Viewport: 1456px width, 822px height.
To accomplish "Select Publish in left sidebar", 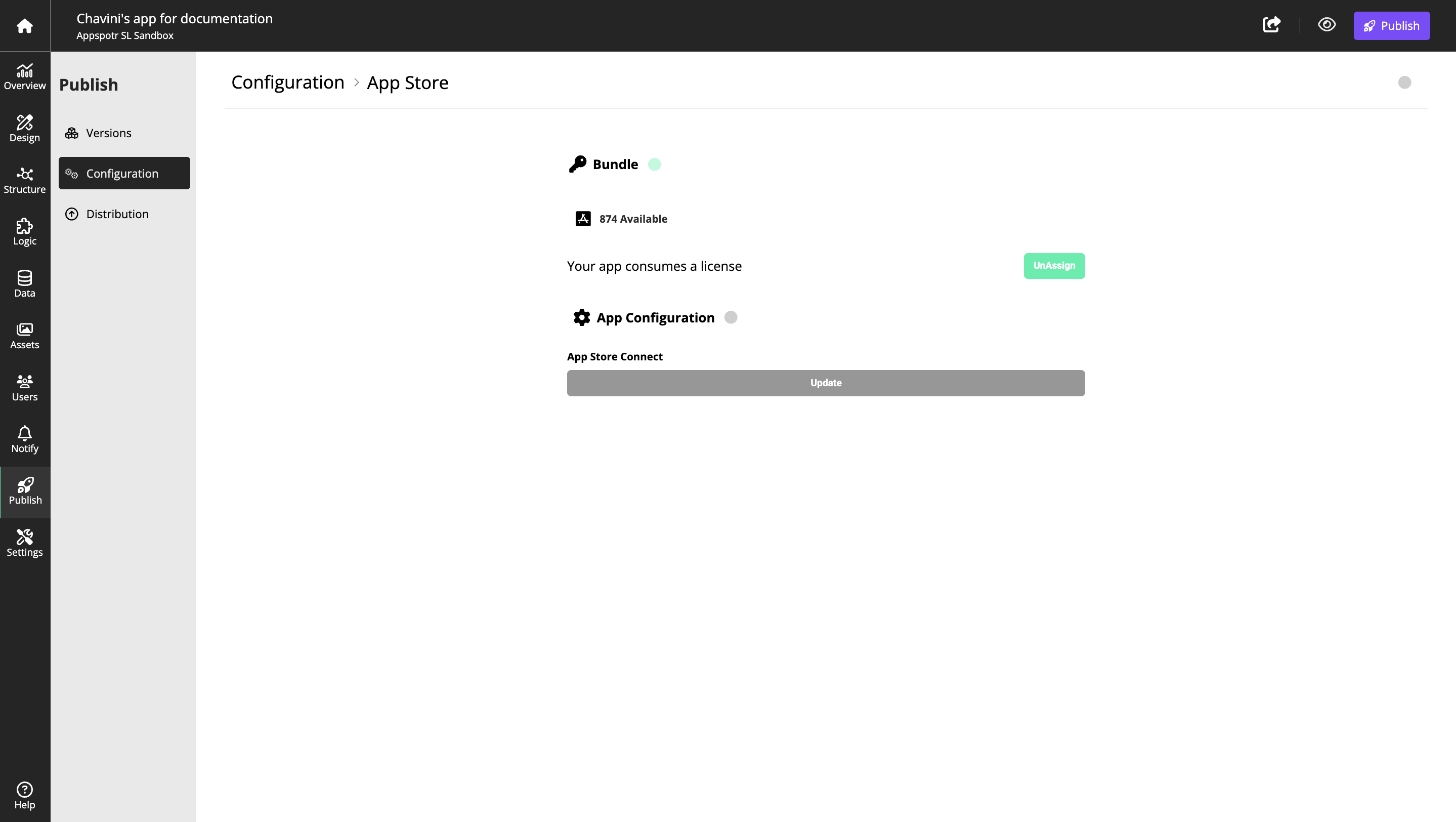I will 25,492.
